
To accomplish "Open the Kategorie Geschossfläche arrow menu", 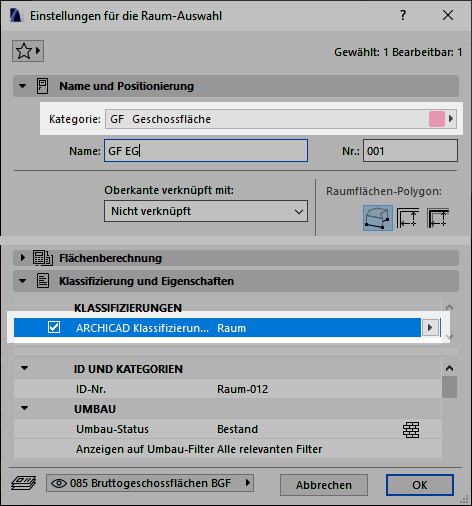I will coord(451,119).
